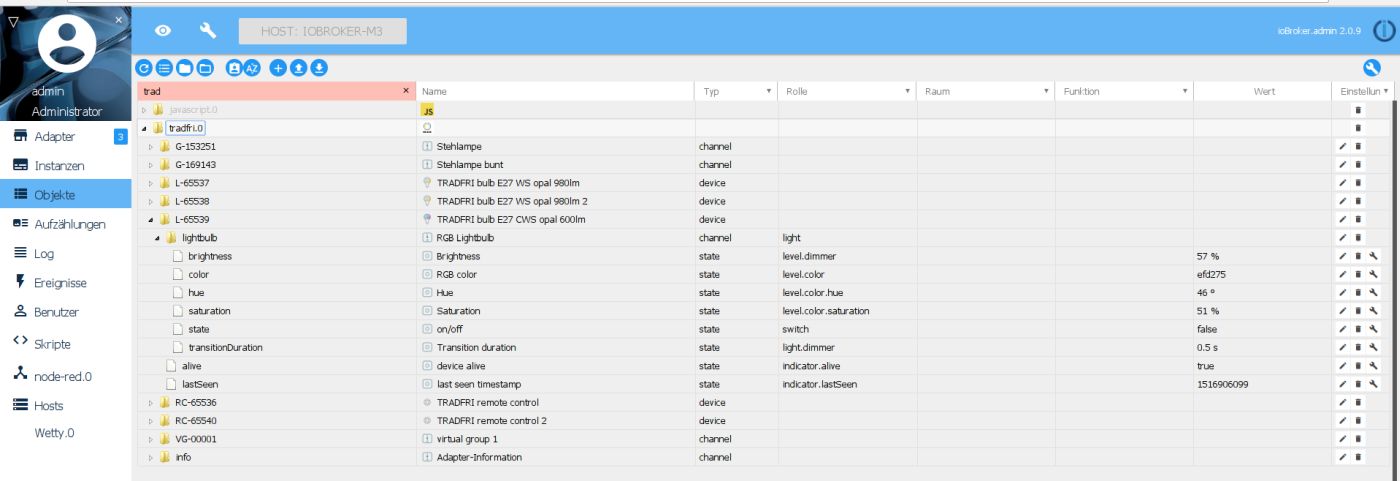Edit the G-169143 row pencil icon
The width and height of the screenshot is (1400, 481).
[1344, 165]
